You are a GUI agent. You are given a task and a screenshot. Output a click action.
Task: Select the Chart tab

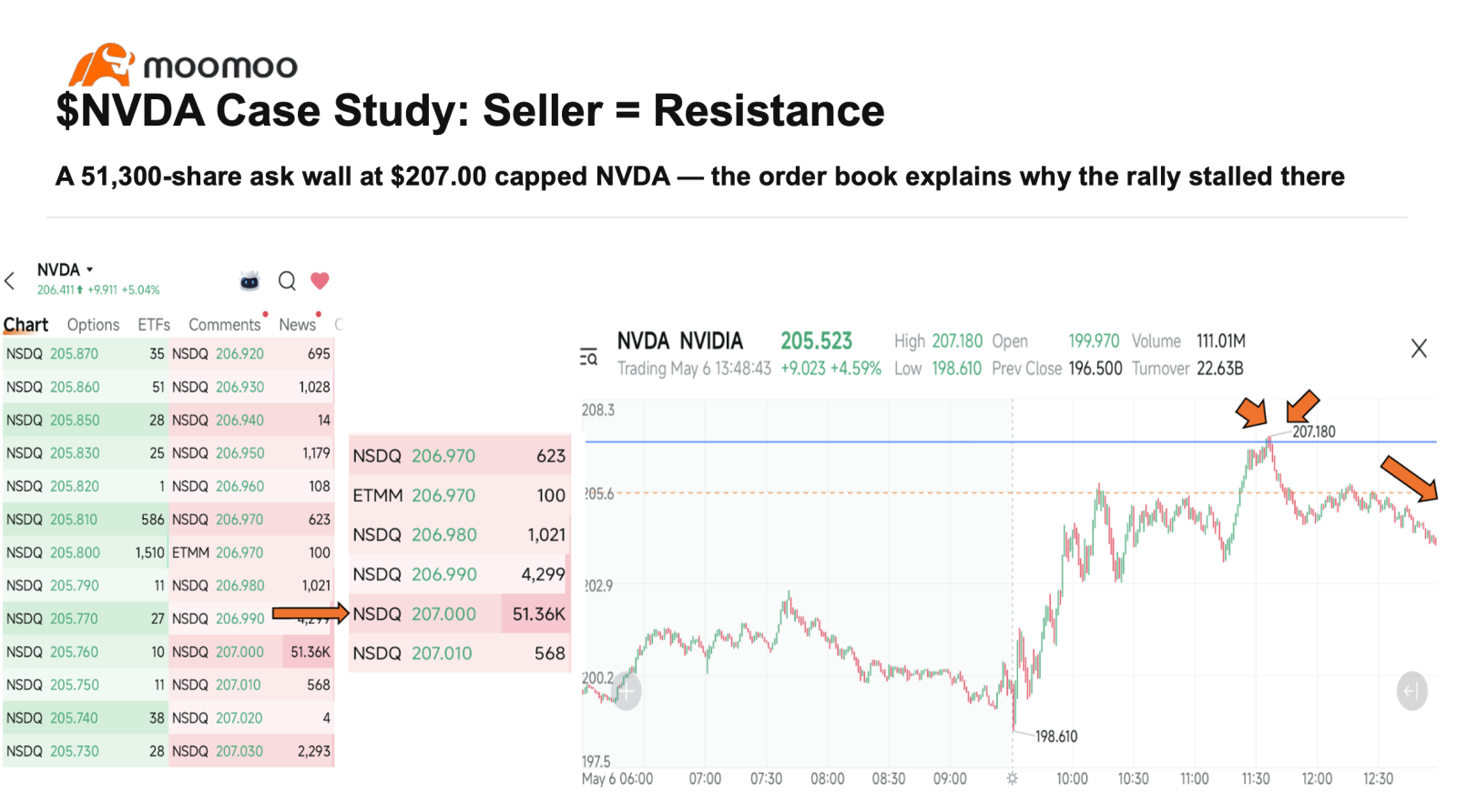point(25,324)
